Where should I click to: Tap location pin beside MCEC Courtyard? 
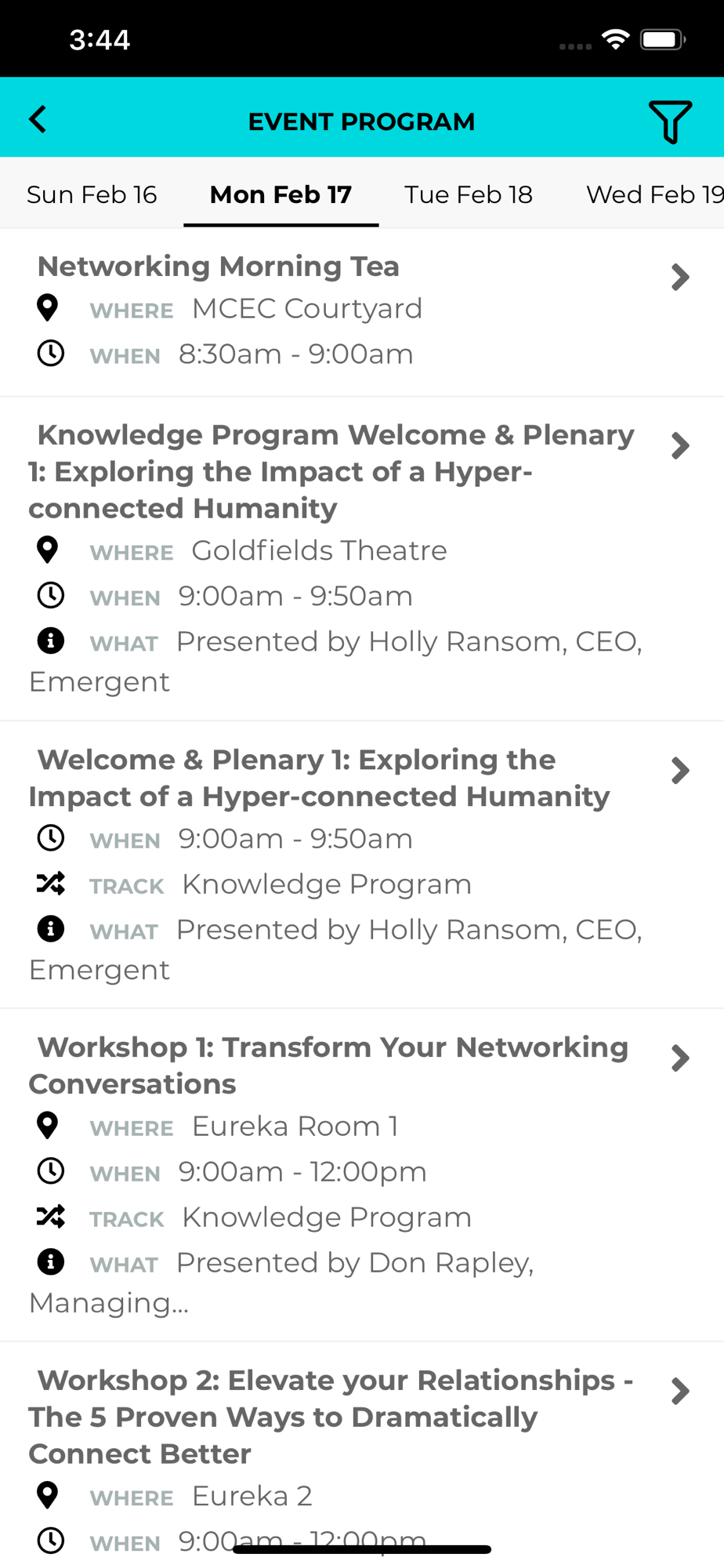[48, 308]
